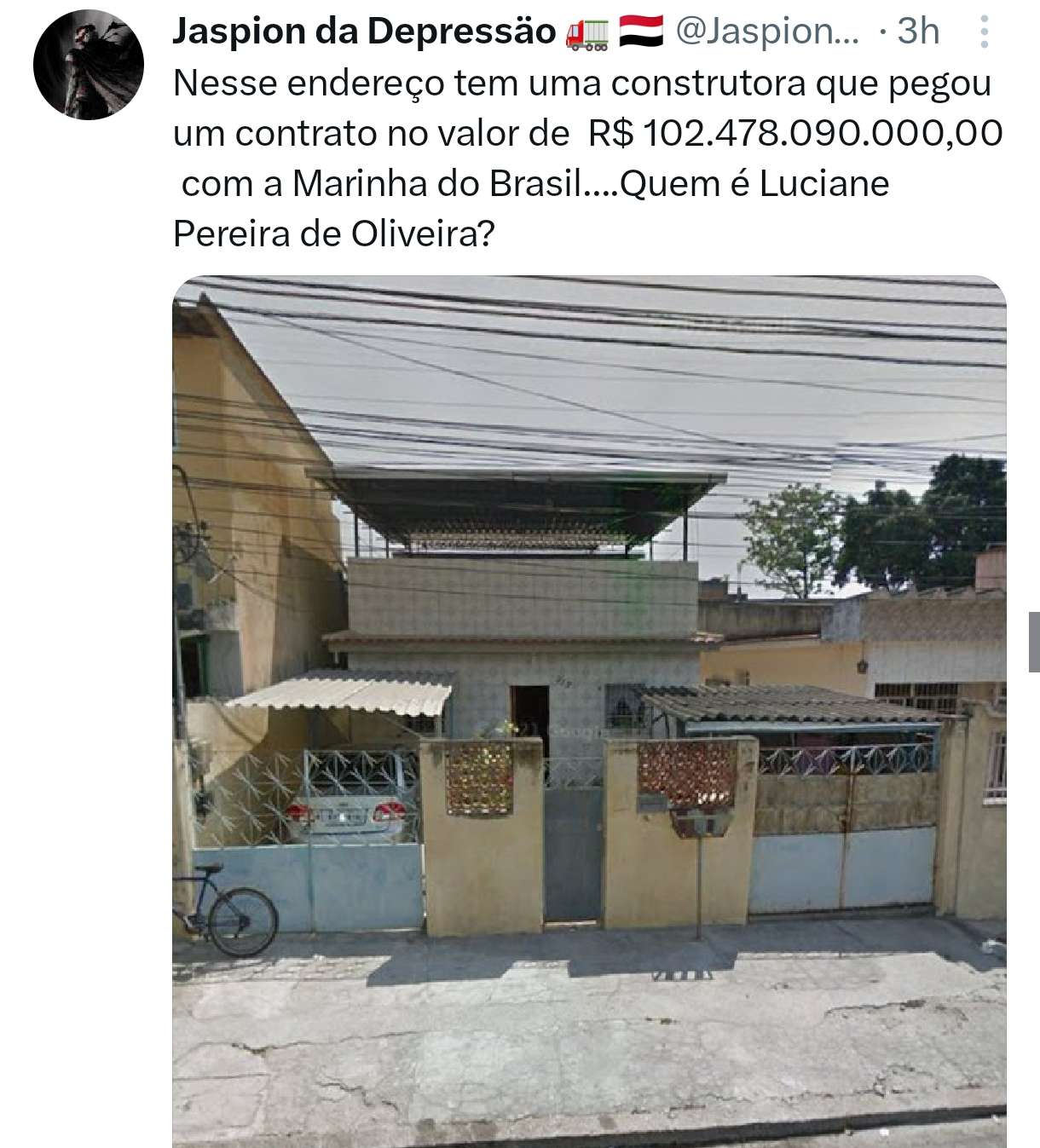
Task: Click the truck emoji beside the display name
Action: pyautogui.click(x=586, y=32)
